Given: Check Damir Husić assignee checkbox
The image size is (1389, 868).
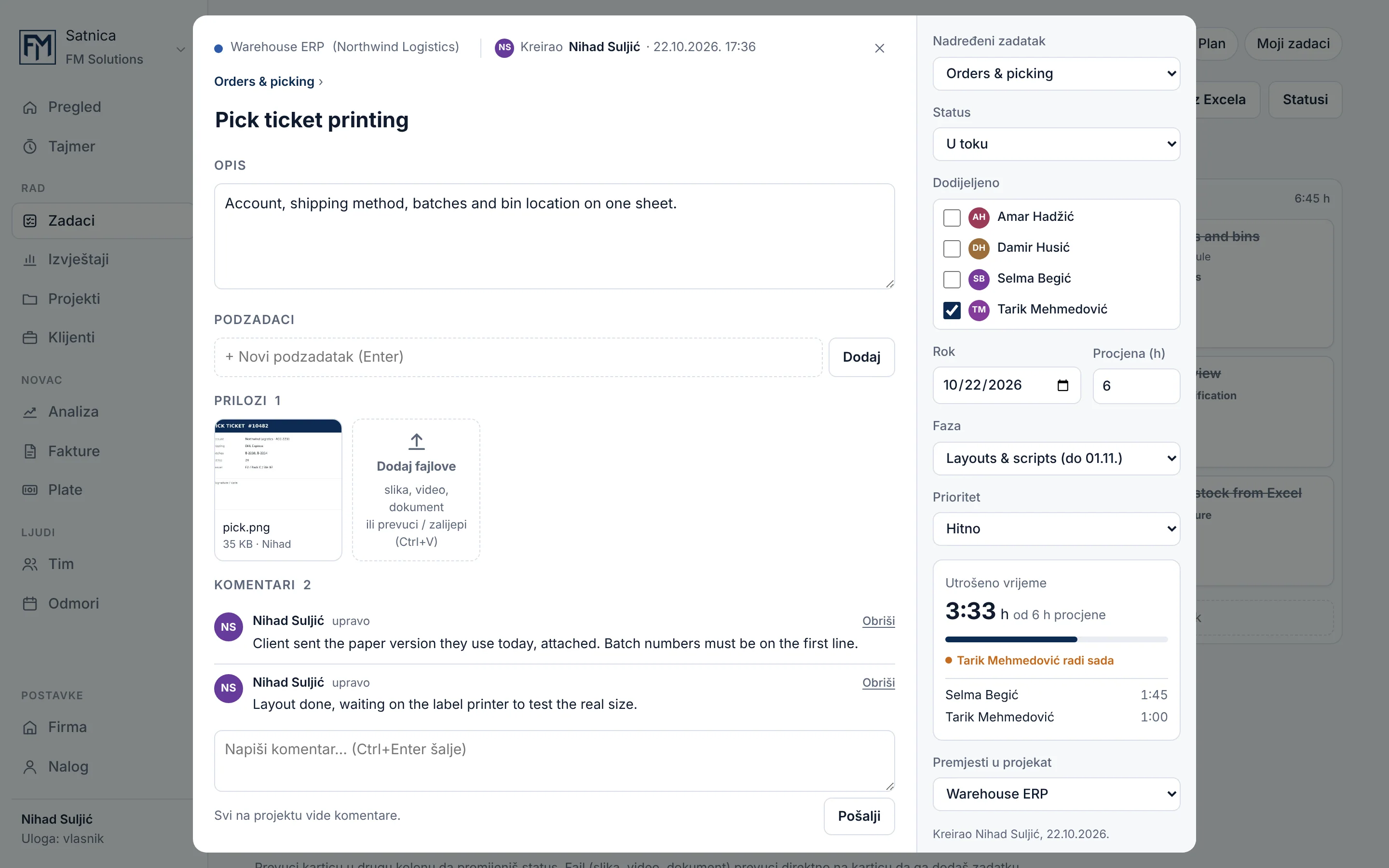Looking at the screenshot, I should pos(952,248).
